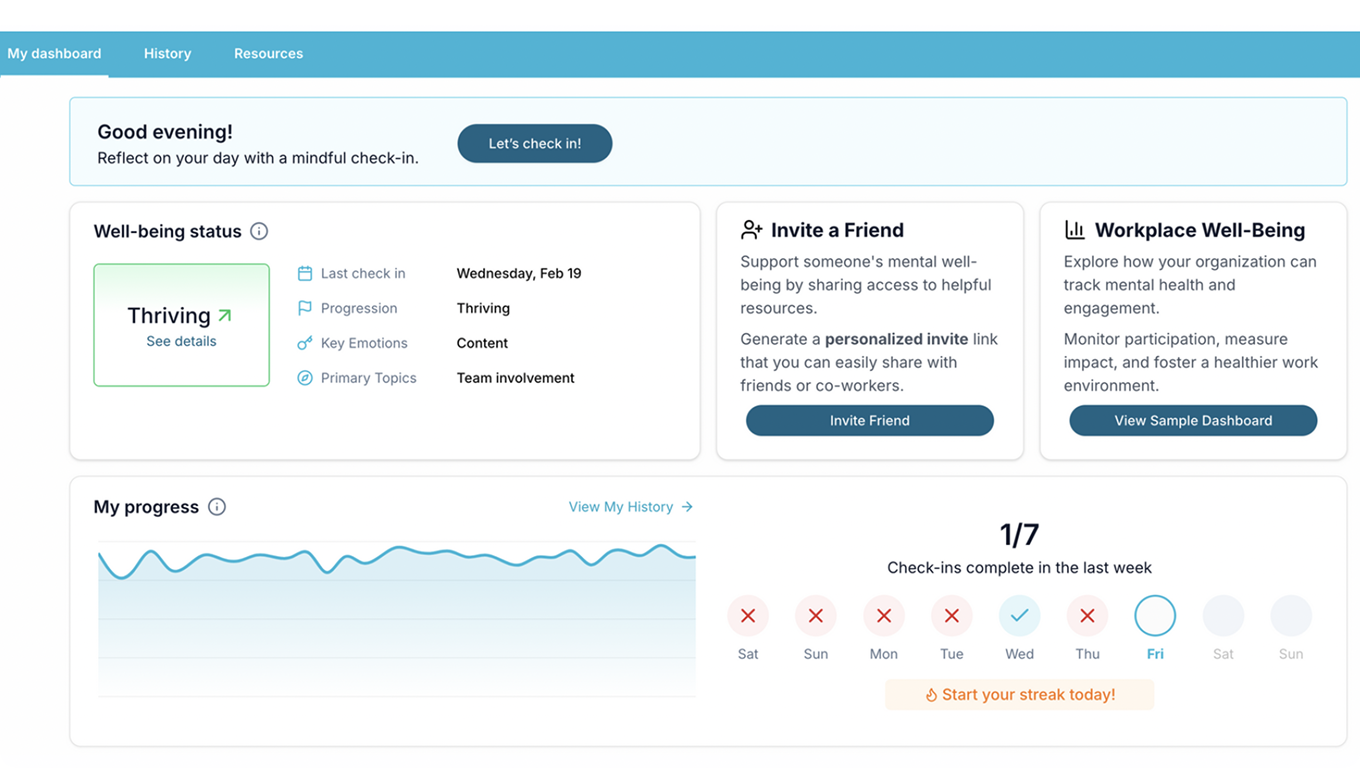The width and height of the screenshot is (1360, 768).
Task: Click the flame icon in streak banner
Action: coord(931,695)
